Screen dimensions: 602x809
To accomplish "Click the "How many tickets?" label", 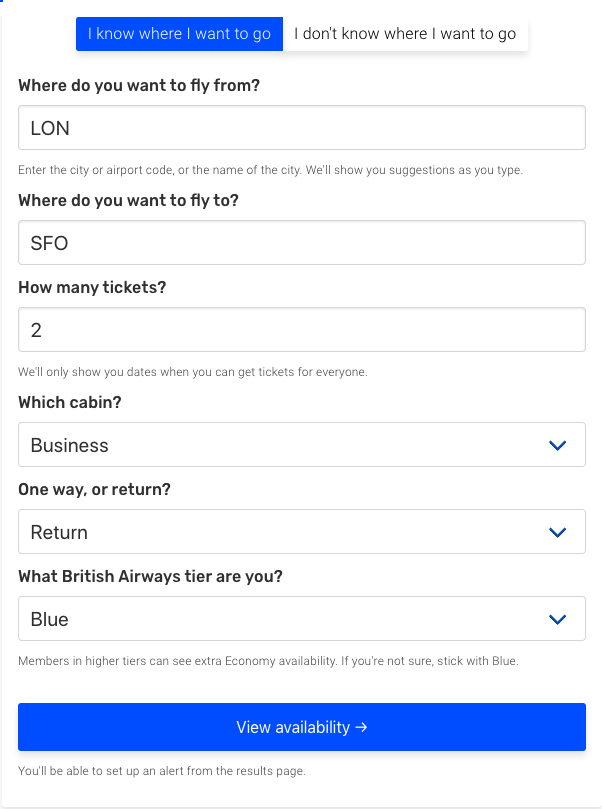I will 92,287.
